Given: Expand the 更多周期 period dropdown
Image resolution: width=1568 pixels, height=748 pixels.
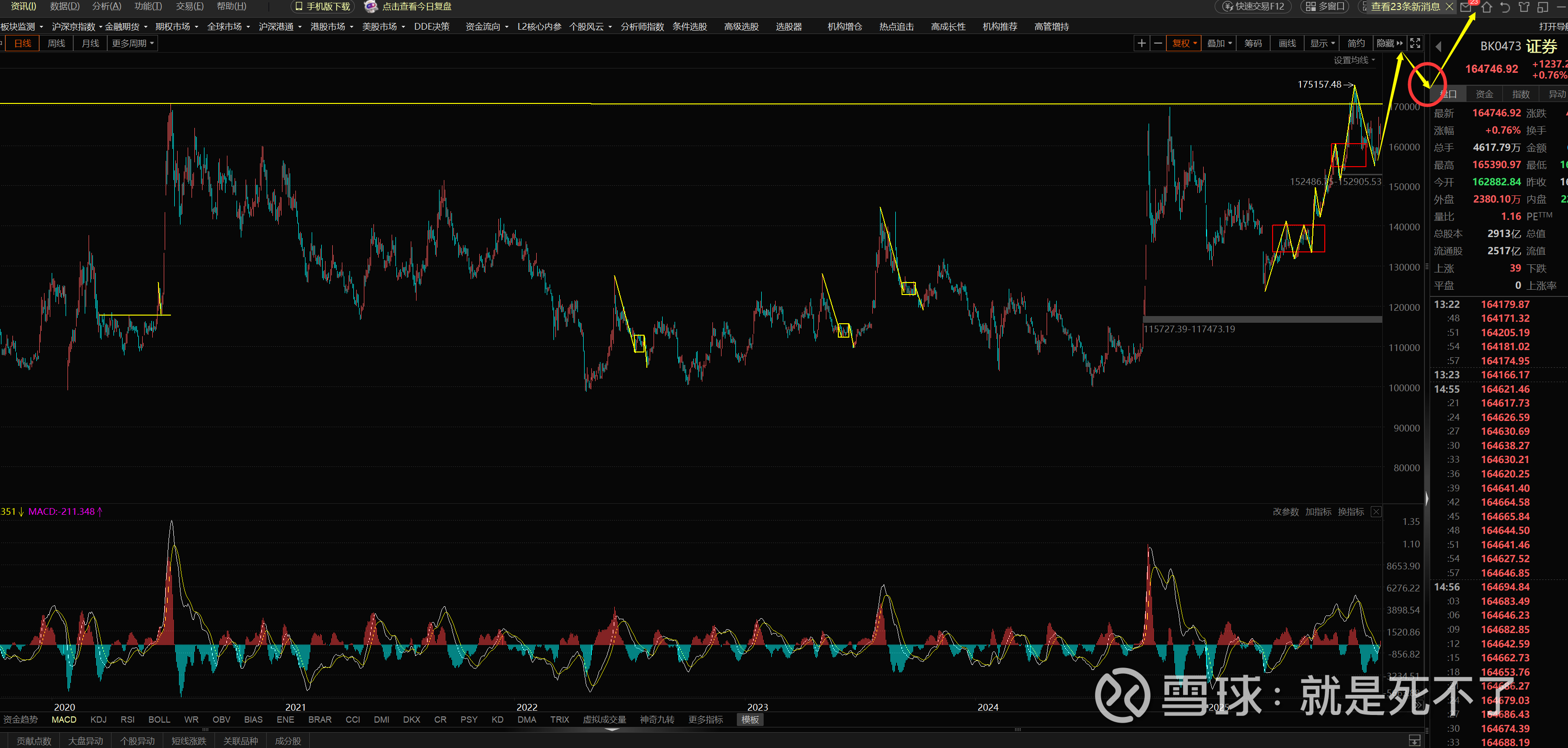Looking at the screenshot, I should click(132, 43).
